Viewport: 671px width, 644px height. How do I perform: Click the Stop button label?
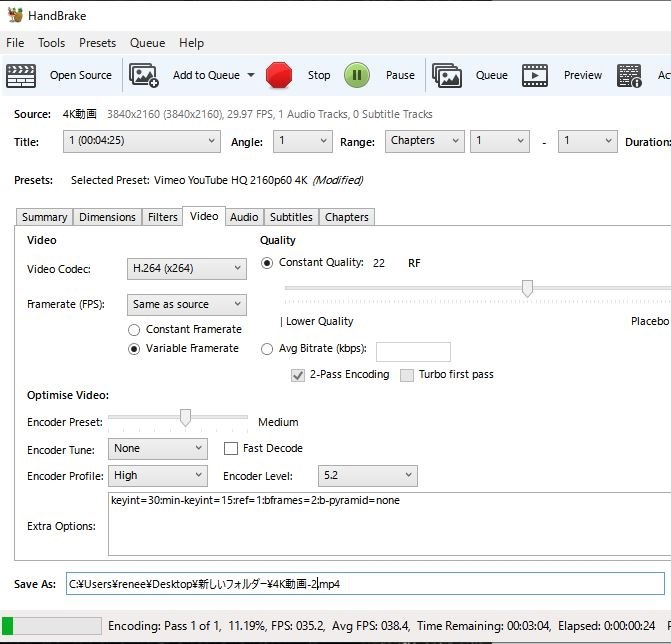pos(319,75)
